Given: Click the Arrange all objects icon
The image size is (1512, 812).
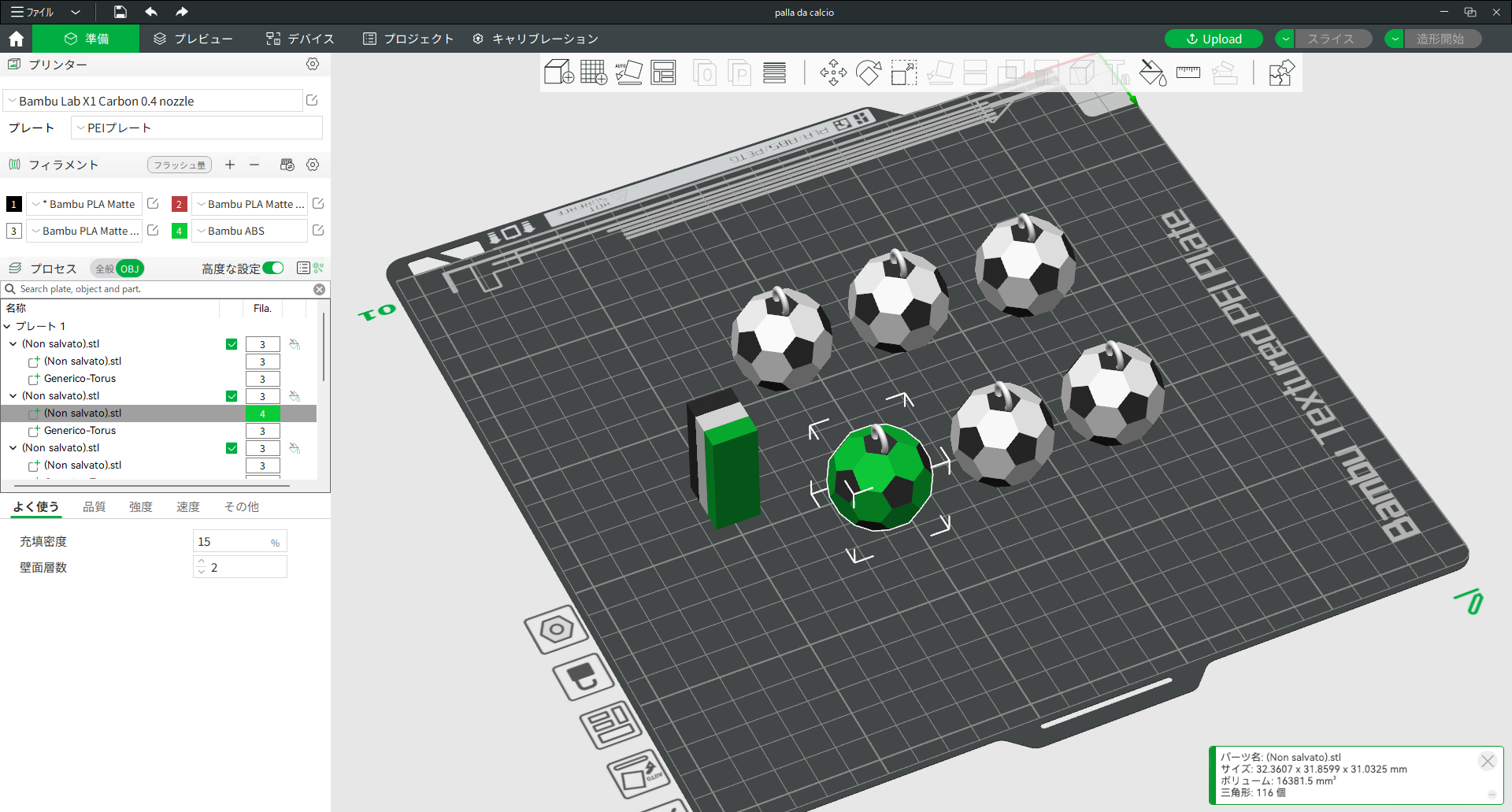Looking at the screenshot, I should click(x=663, y=72).
